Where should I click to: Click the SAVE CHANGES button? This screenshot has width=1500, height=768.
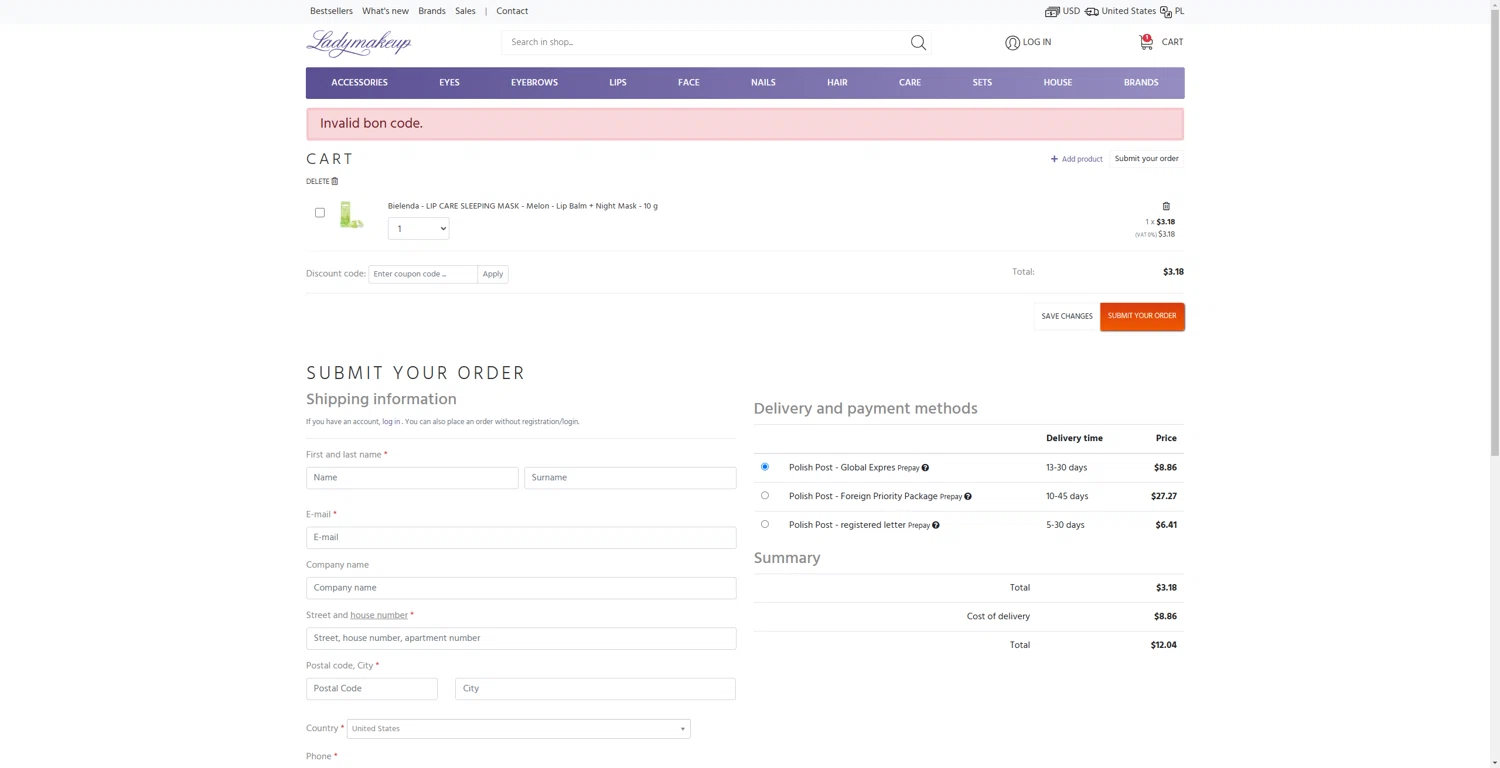pyautogui.click(x=1067, y=317)
